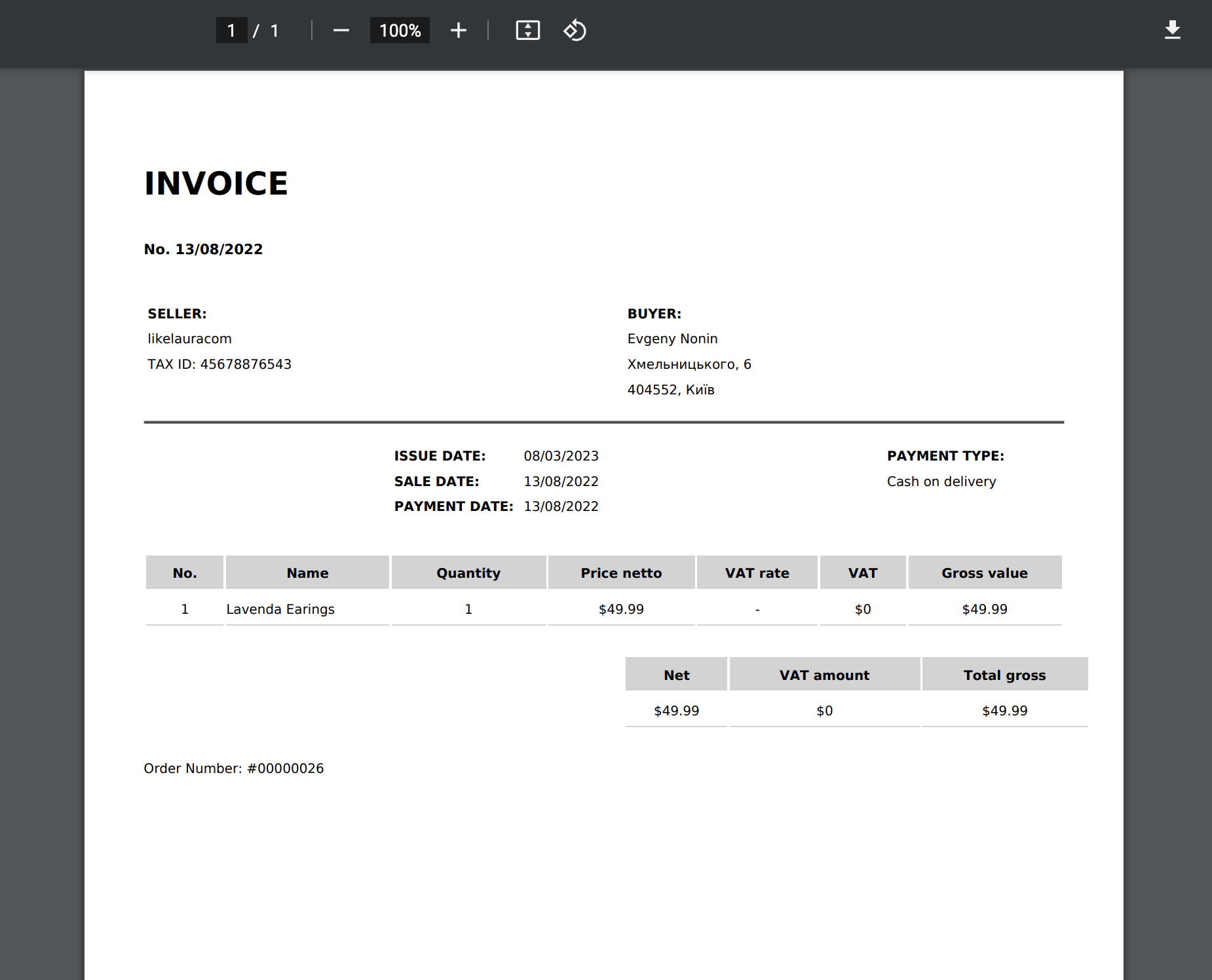Click the zoom out minus icon
This screenshot has width=1212, height=980.
[x=341, y=31]
